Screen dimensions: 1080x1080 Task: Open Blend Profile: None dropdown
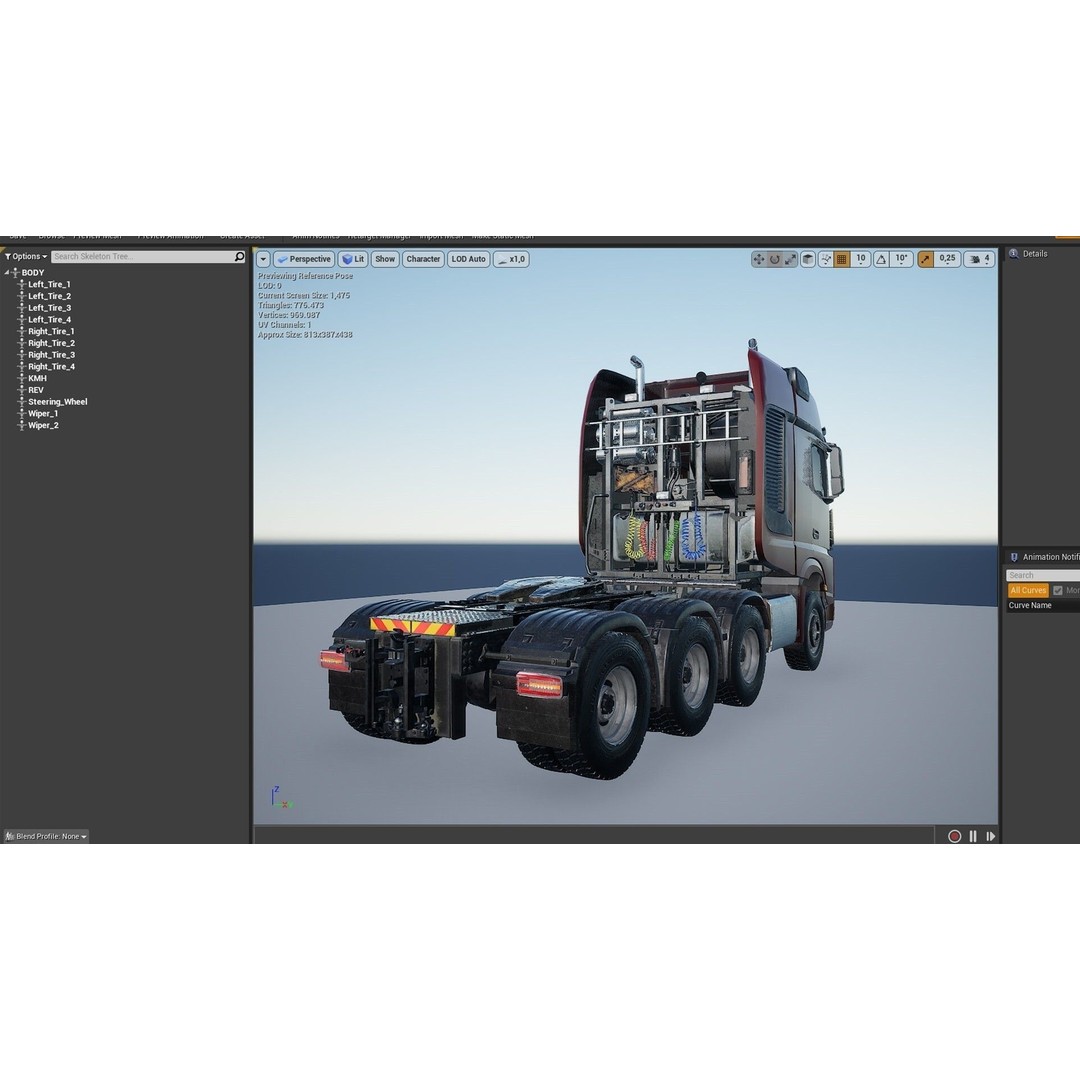(x=46, y=836)
